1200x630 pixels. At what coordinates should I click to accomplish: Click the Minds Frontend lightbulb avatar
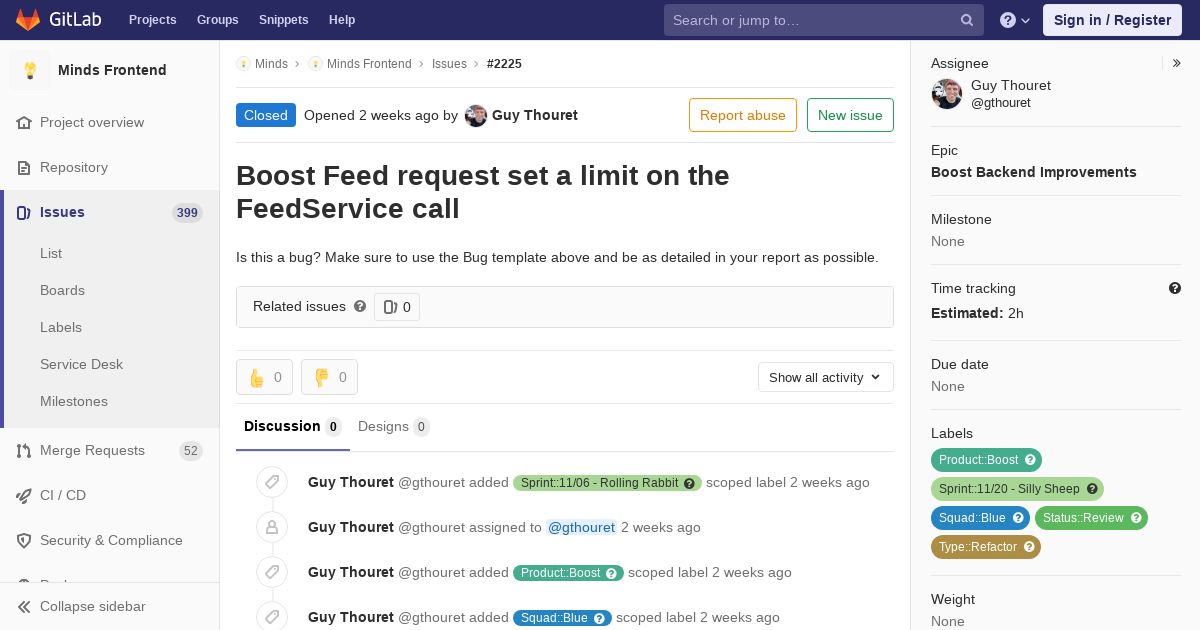tap(30, 70)
